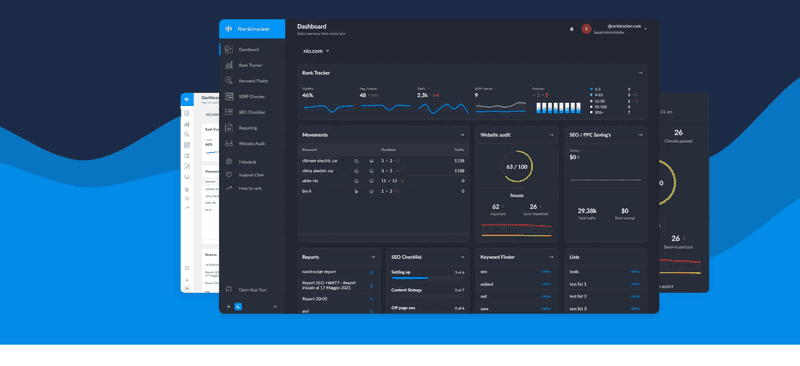Open Reports card via its arrow
800x366 pixels.
[x=372, y=257]
